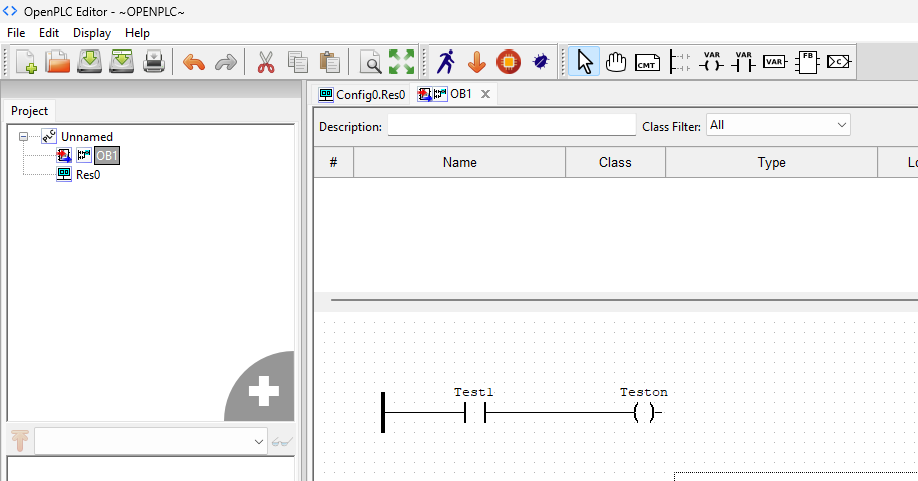
Task: Click the orange Transfer program to PLC arrow
Action: click(x=477, y=62)
